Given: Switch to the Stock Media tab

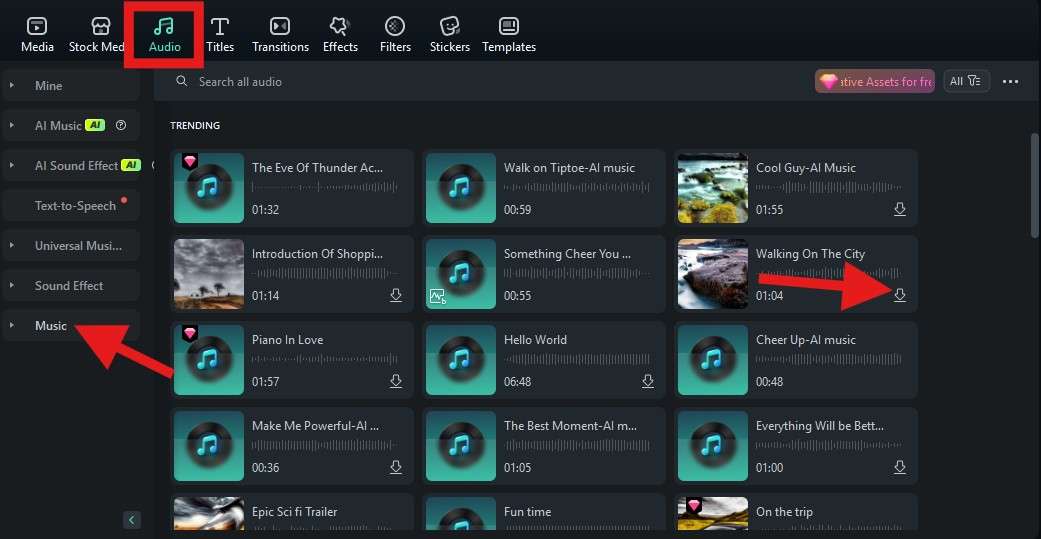Looking at the screenshot, I should point(96,35).
